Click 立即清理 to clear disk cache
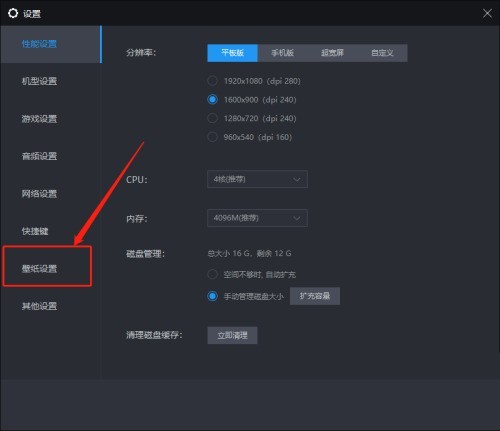 click(x=232, y=335)
